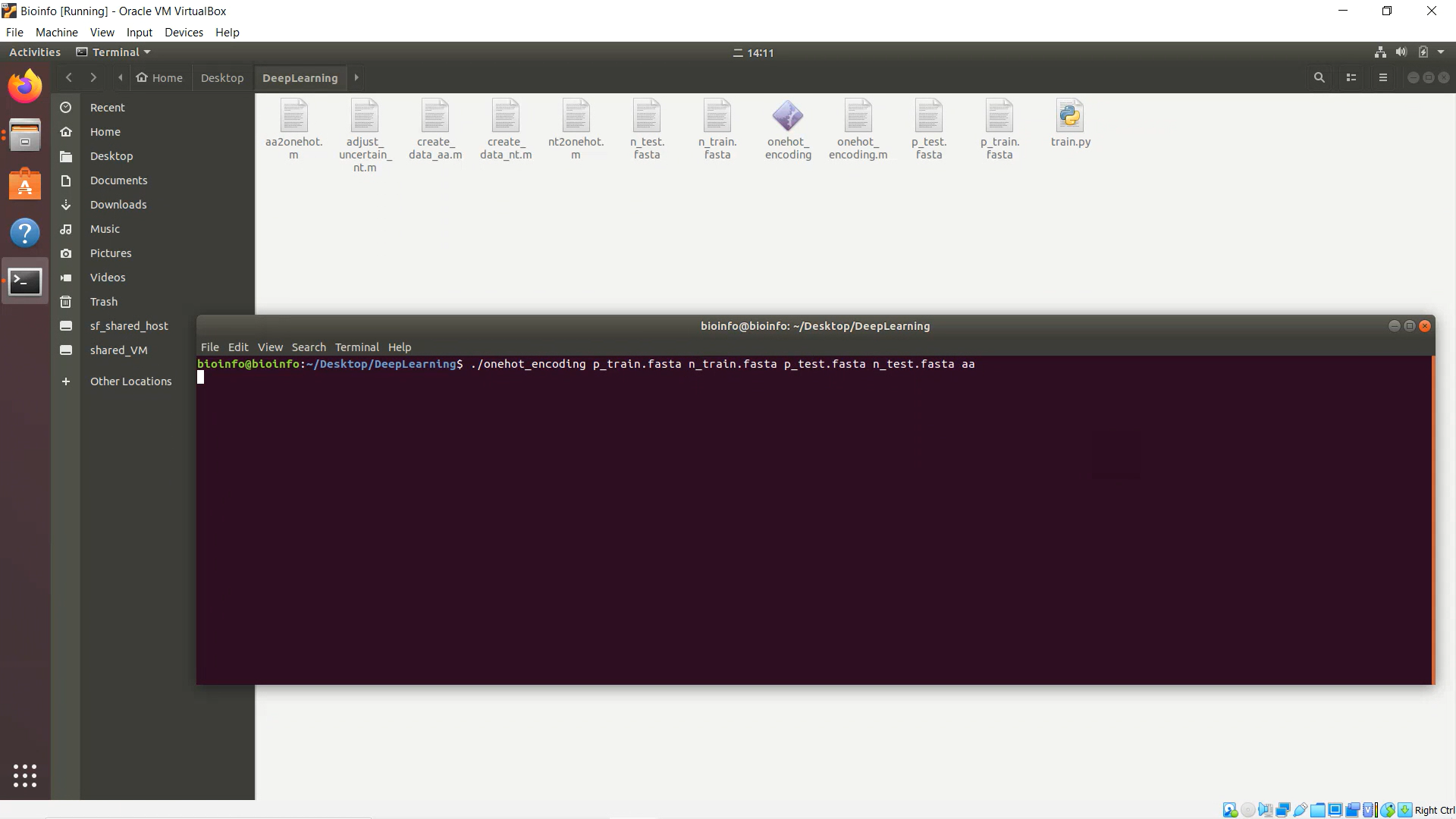The width and height of the screenshot is (1456, 819).
Task: Expand path bar right arrow after DeepLearning
Action: [356, 77]
